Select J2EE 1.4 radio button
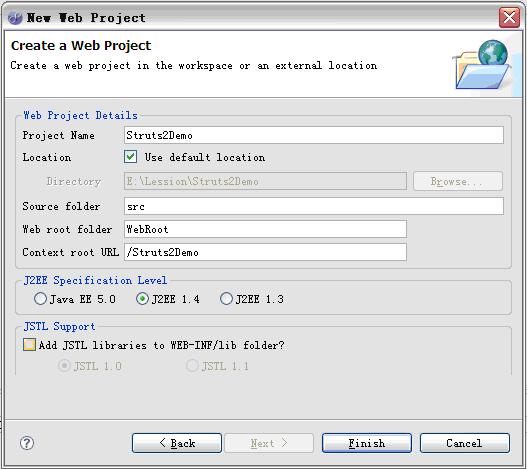Screen dimensions: 527x469 pyautogui.click(x=143, y=299)
